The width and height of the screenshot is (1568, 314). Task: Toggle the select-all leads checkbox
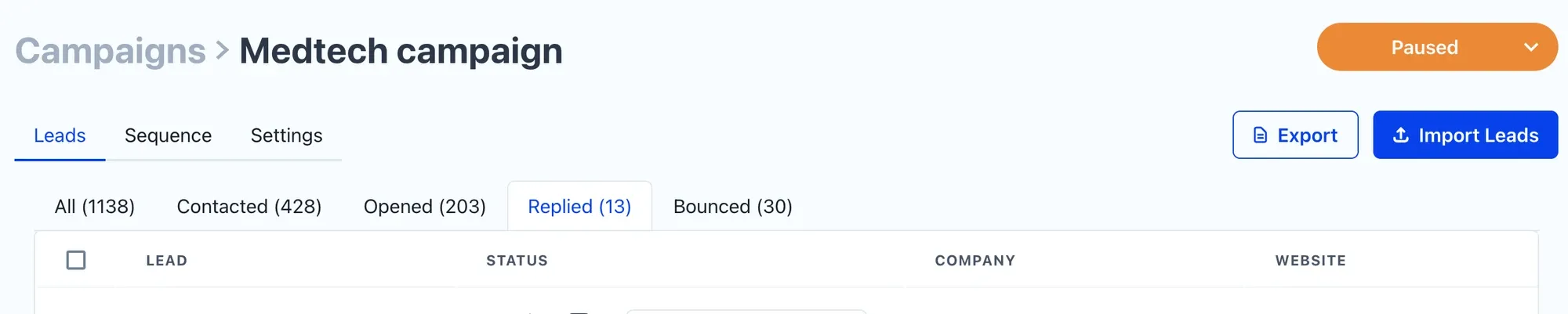coord(76,260)
